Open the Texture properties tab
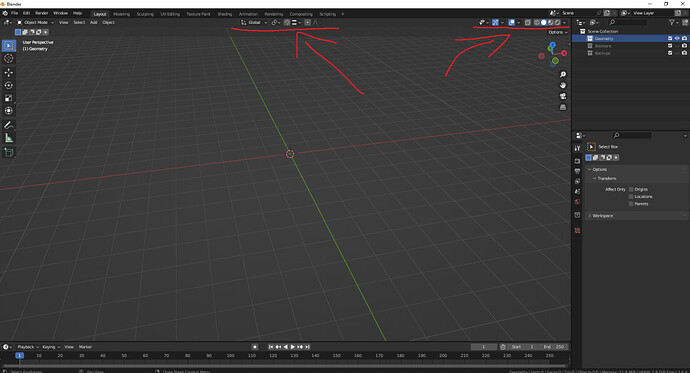 tap(577, 230)
